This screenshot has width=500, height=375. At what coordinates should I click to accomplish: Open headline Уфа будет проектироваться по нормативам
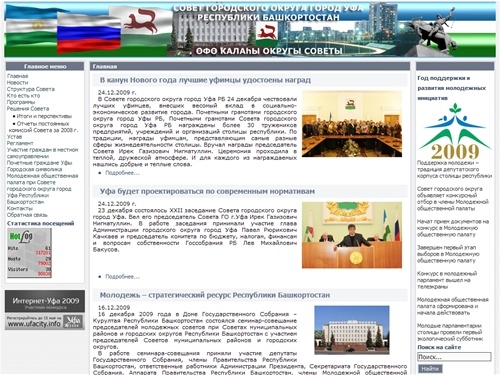click(x=207, y=191)
